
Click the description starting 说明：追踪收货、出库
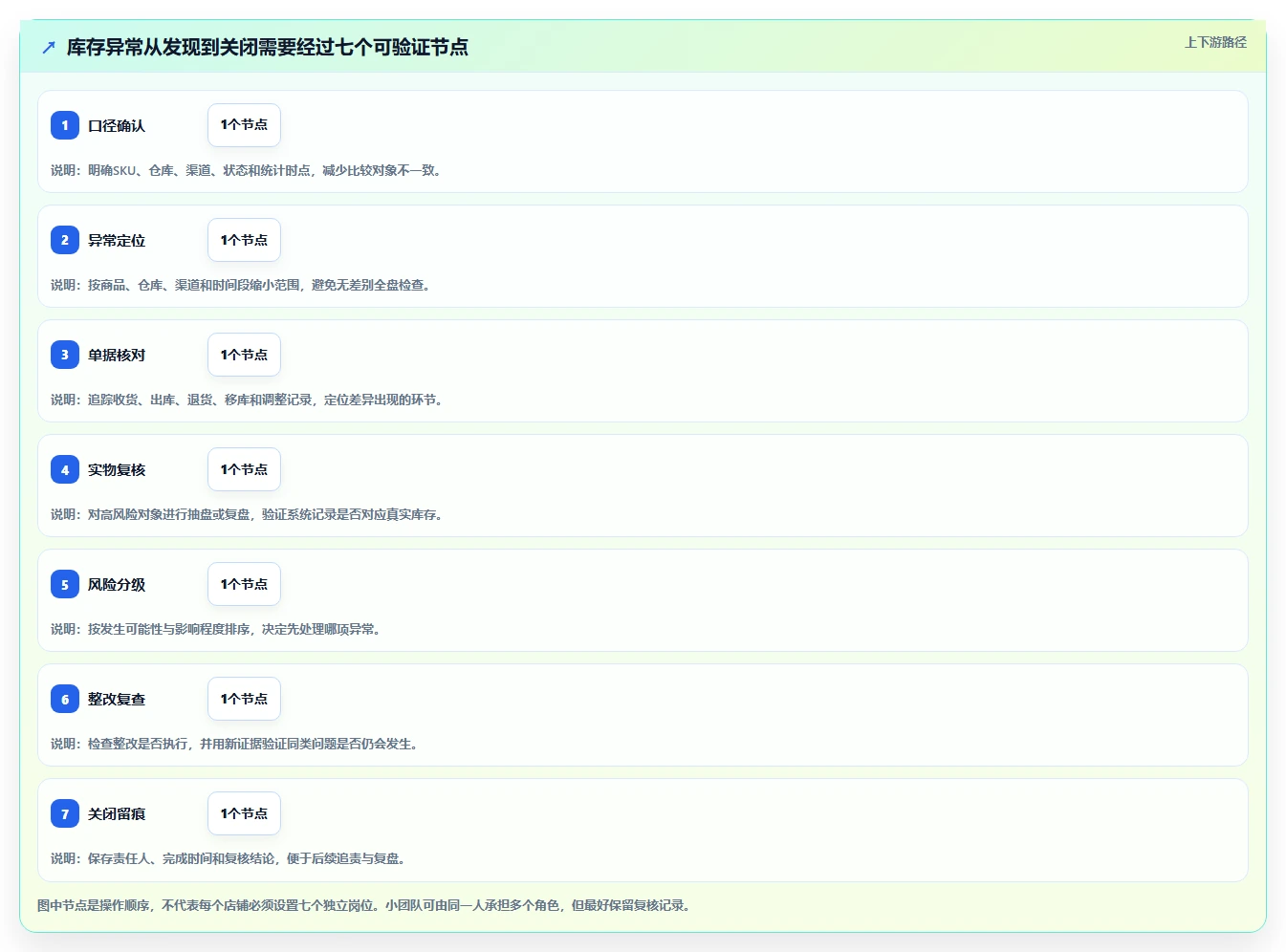coord(248,400)
